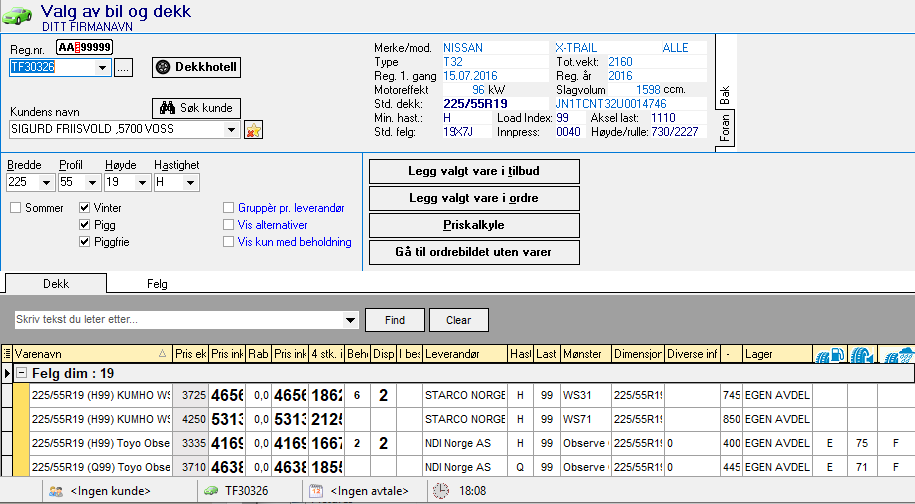Click the search text field above the grid
The image size is (915, 504).
click(178, 320)
